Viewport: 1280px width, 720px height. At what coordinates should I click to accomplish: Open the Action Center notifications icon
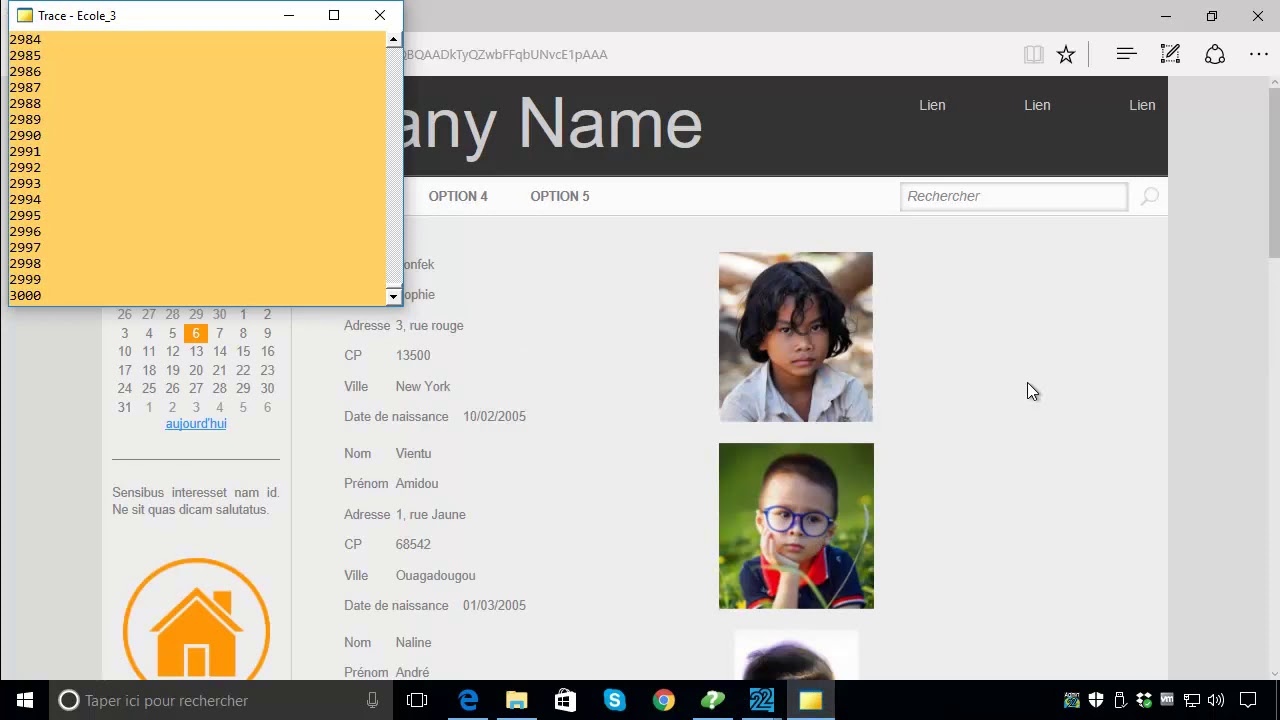pyautogui.click(x=1248, y=700)
